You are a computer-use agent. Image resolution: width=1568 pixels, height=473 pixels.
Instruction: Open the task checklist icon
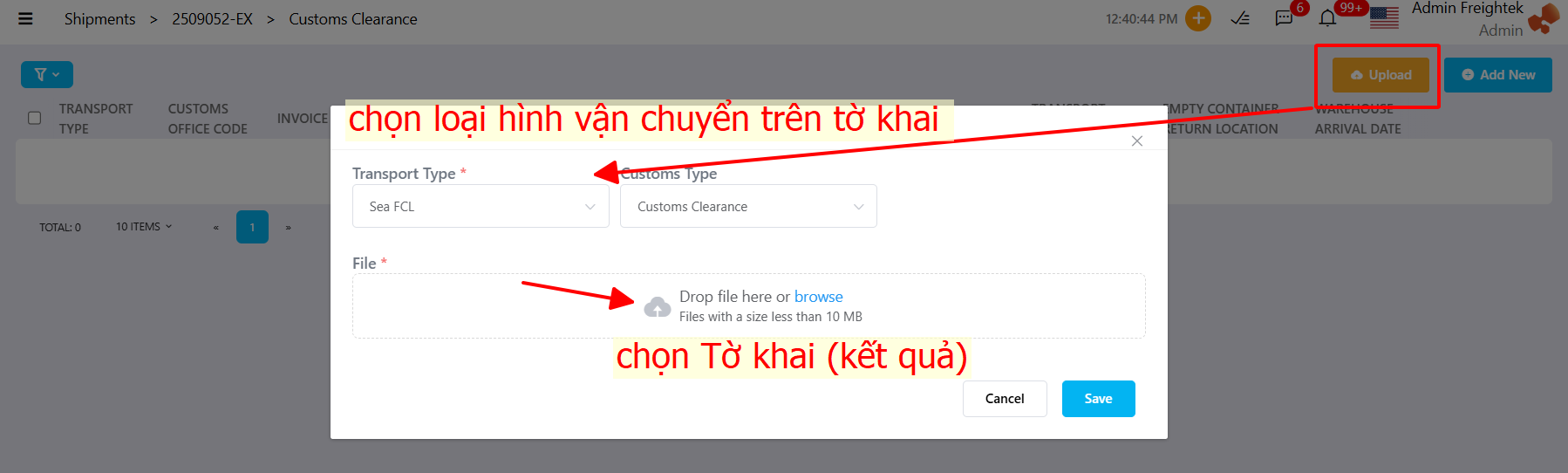point(1240,18)
